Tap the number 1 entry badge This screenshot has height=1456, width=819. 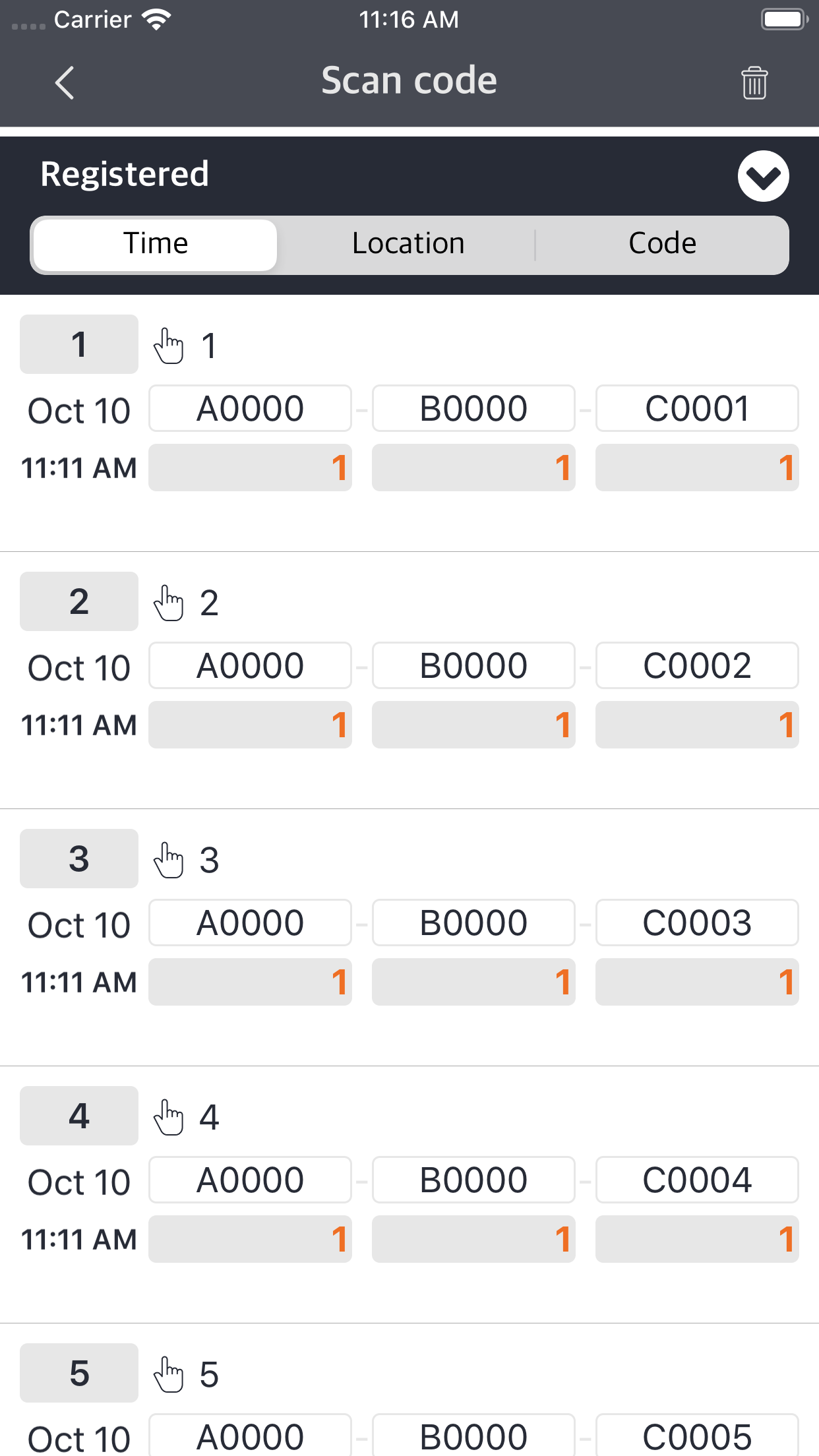tap(79, 344)
